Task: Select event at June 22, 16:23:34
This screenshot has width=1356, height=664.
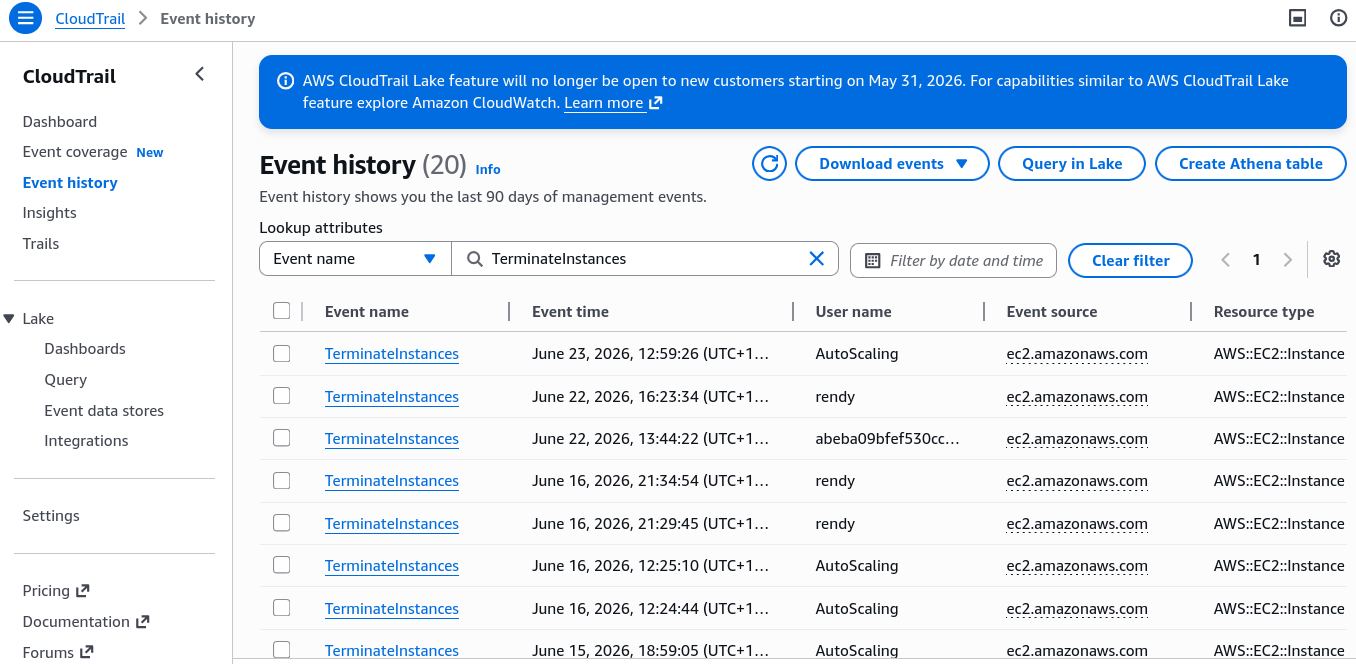Action: pyautogui.click(x=281, y=396)
